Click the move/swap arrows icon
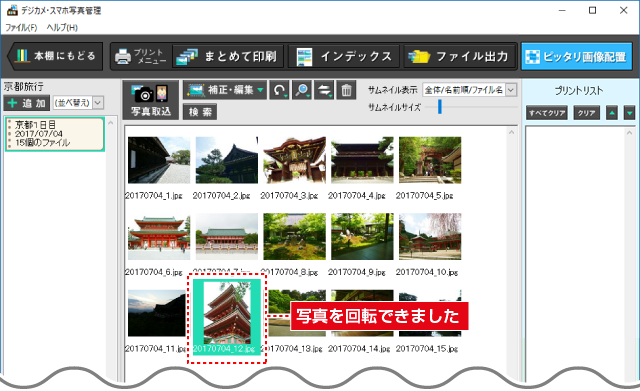Screen dimensions: 640x391 324,90
